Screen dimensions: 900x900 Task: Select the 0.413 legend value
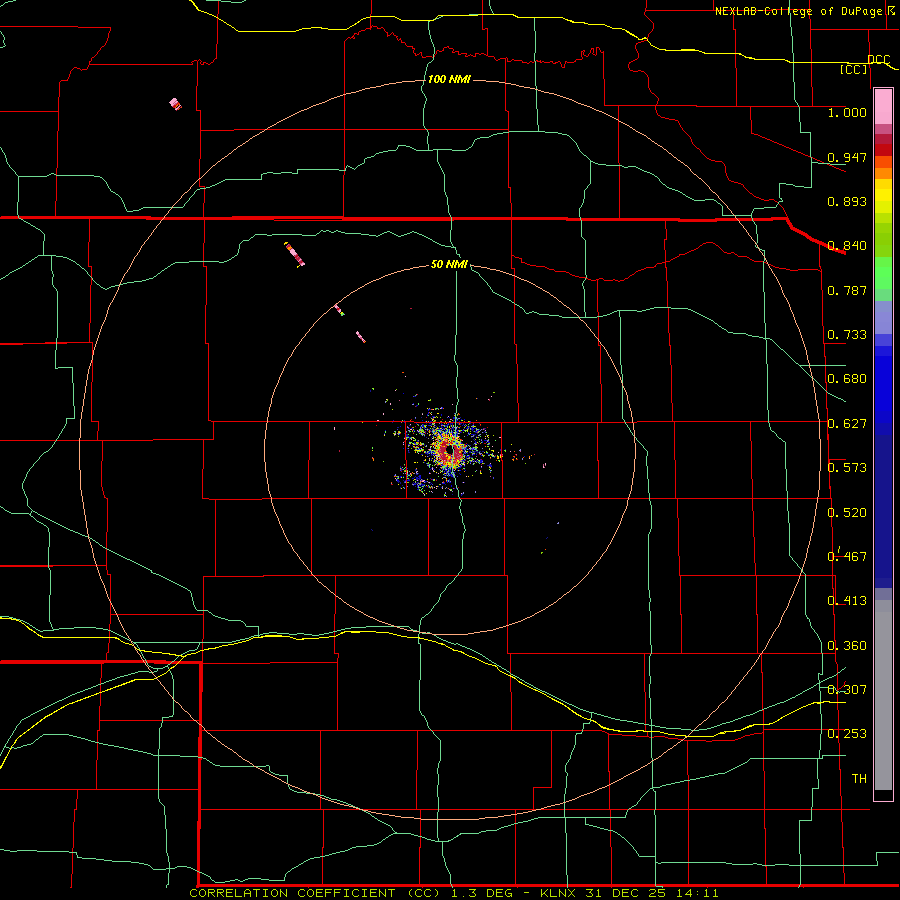tap(847, 601)
